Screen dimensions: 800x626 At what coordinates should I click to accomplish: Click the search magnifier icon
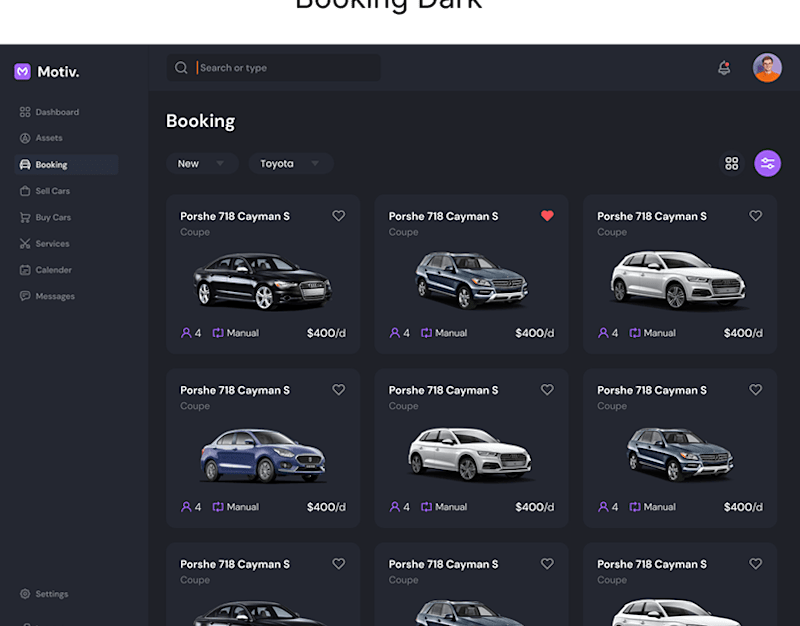click(181, 67)
